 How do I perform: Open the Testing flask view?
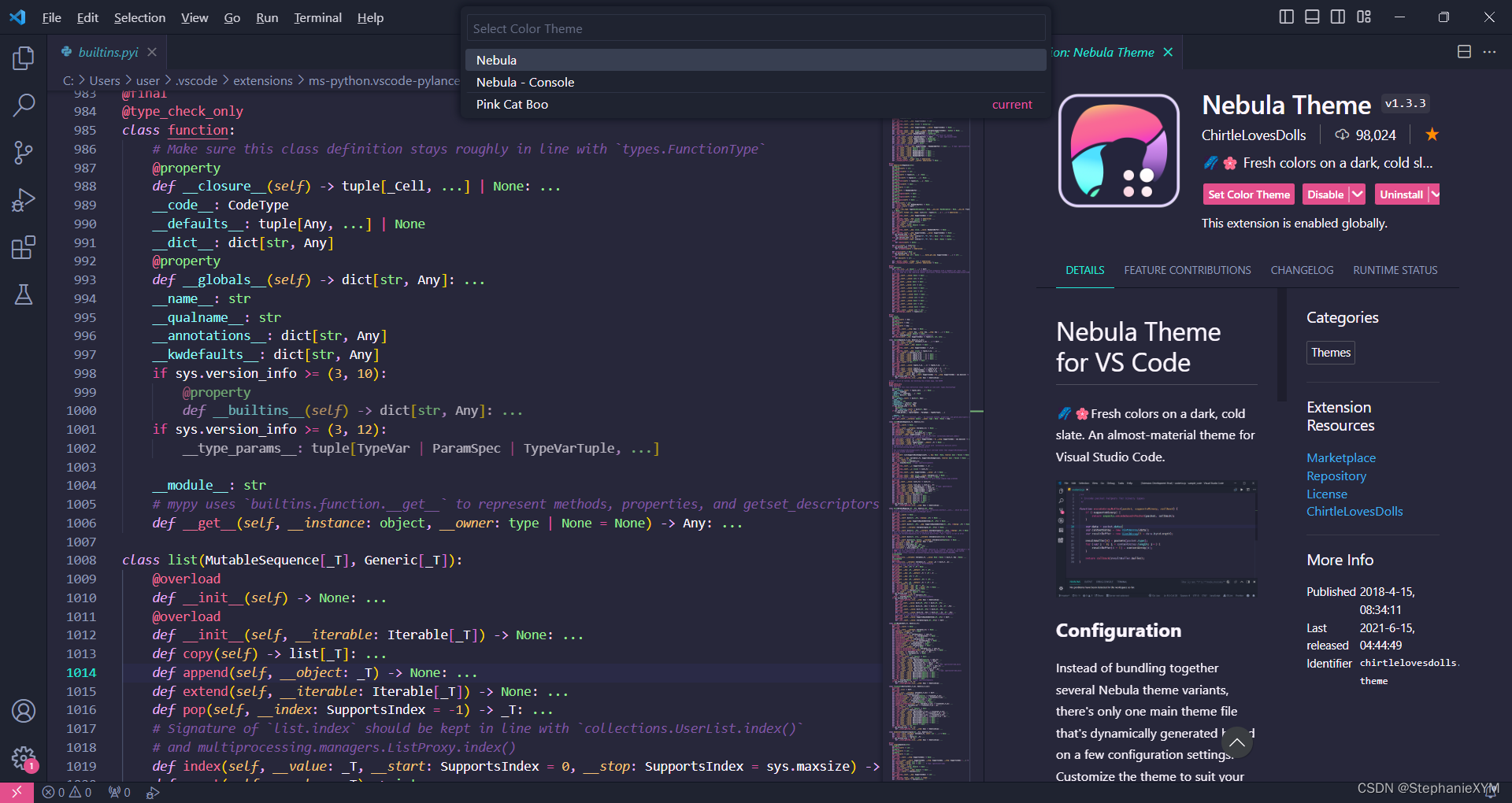tap(24, 294)
